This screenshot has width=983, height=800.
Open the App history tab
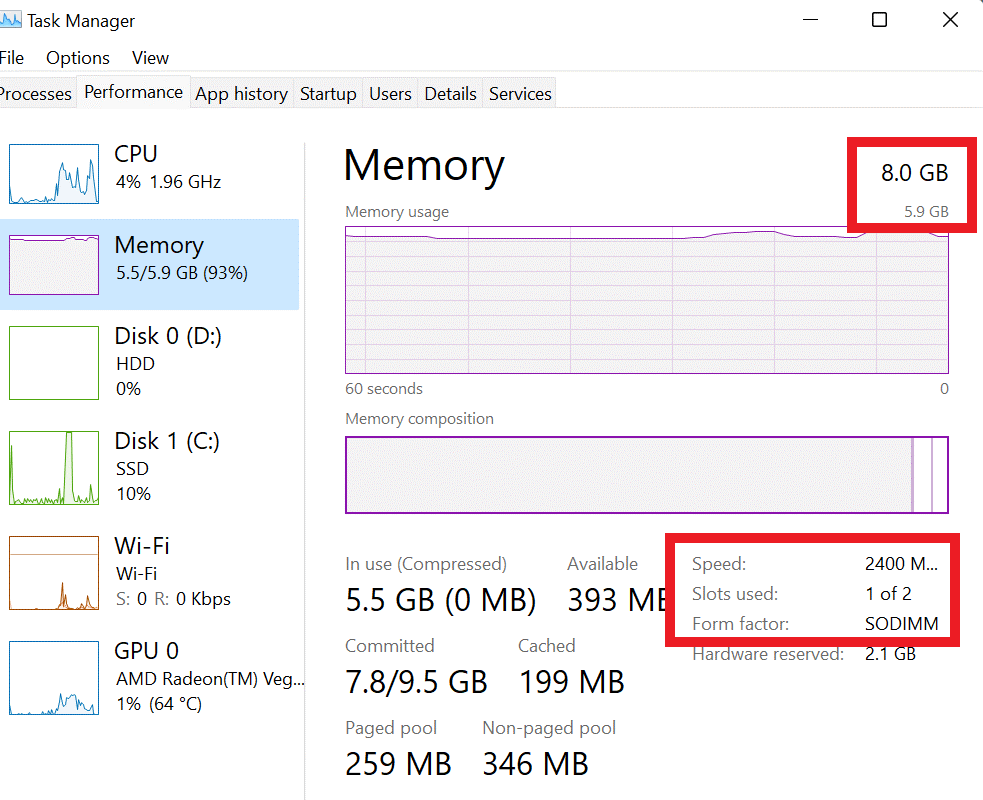coord(241,93)
